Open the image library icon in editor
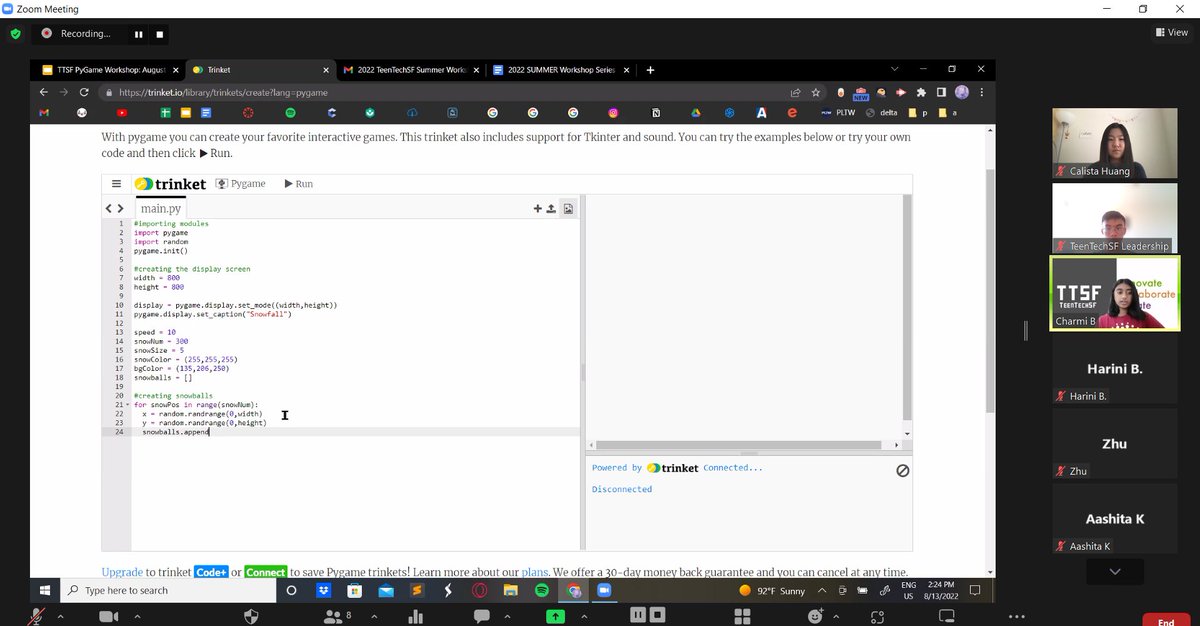 [x=568, y=209]
